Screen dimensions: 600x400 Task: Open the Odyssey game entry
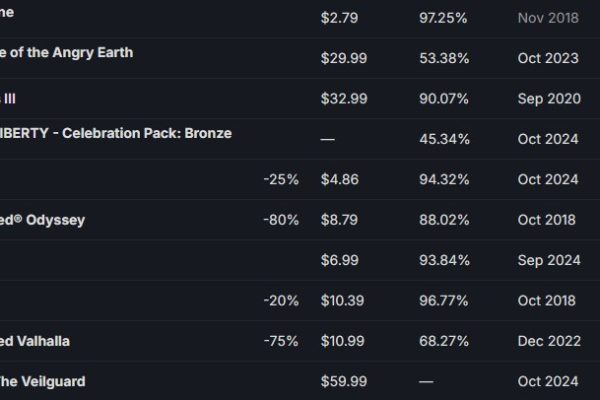point(42,220)
